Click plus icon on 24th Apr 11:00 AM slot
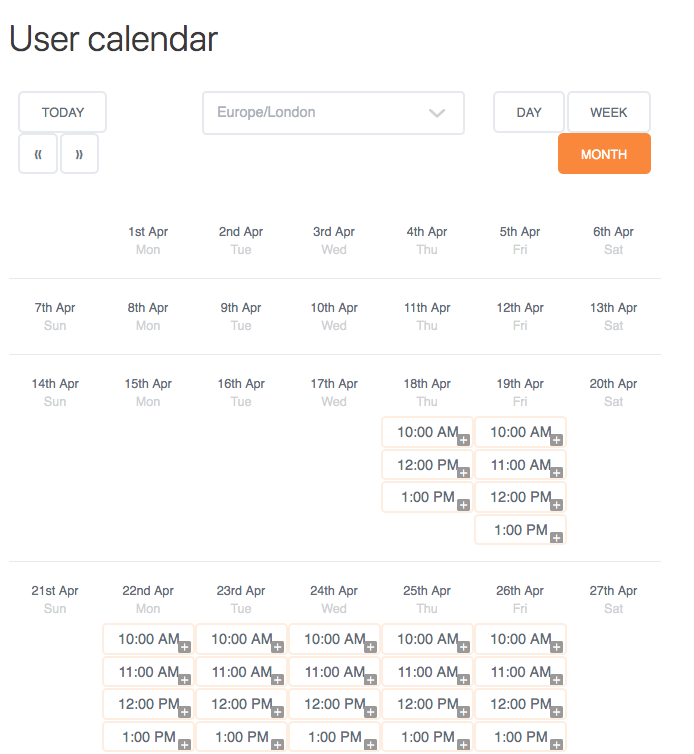Screen dimensions: 694x754 pyautogui.click(x=370, y=680)
